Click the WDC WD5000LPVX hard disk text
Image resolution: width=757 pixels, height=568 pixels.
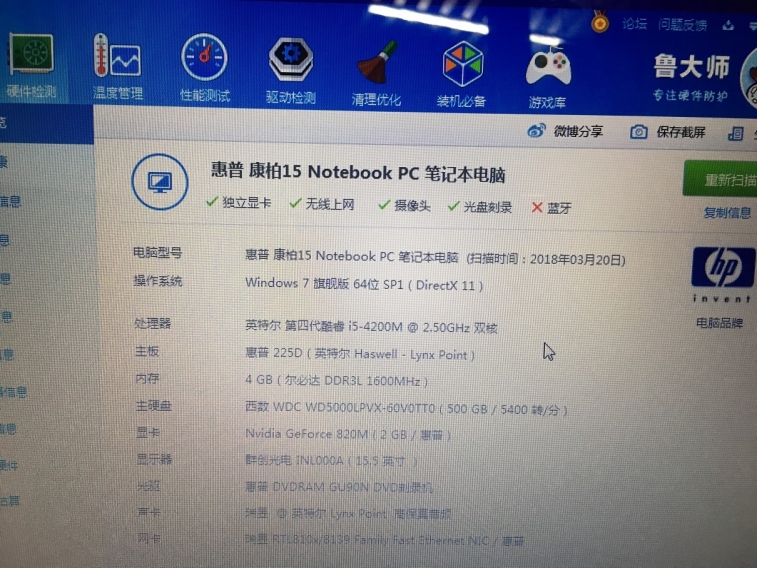[406, 409]
